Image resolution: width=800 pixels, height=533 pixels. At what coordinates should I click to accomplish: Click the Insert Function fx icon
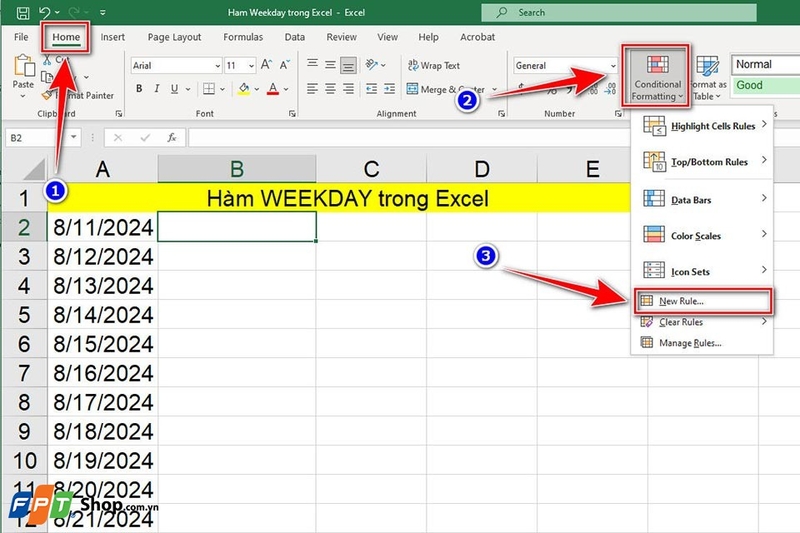coord(172,137)
